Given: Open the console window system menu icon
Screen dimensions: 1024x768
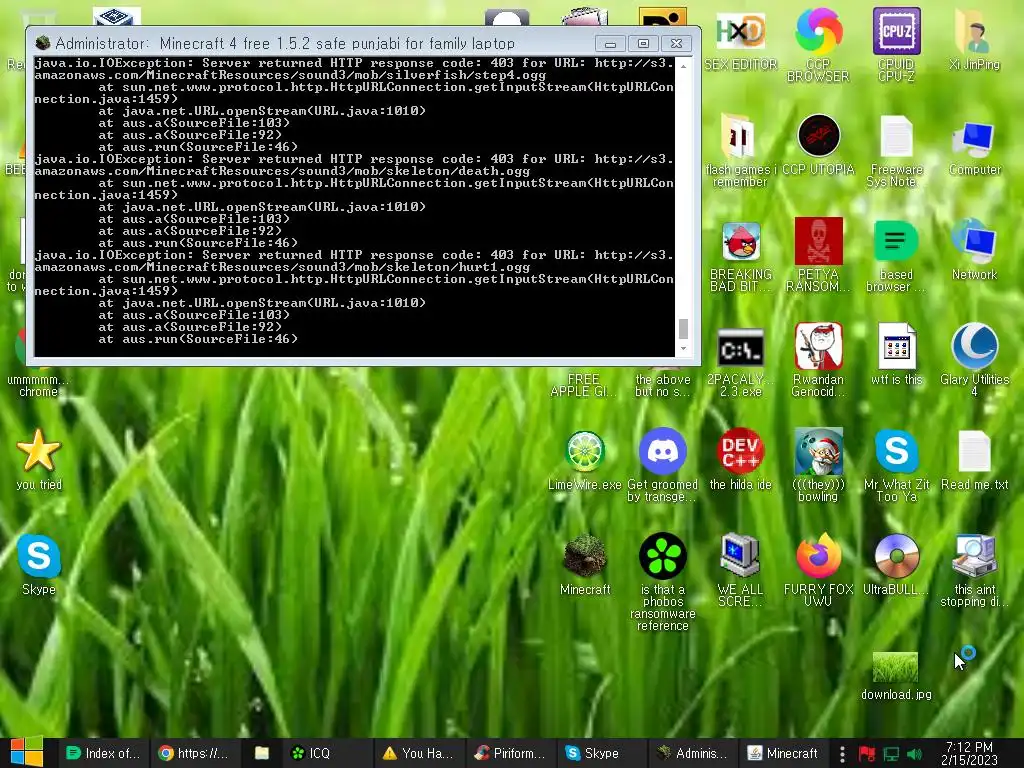Looking at the screenshot, I should click(x=43, y=43).
